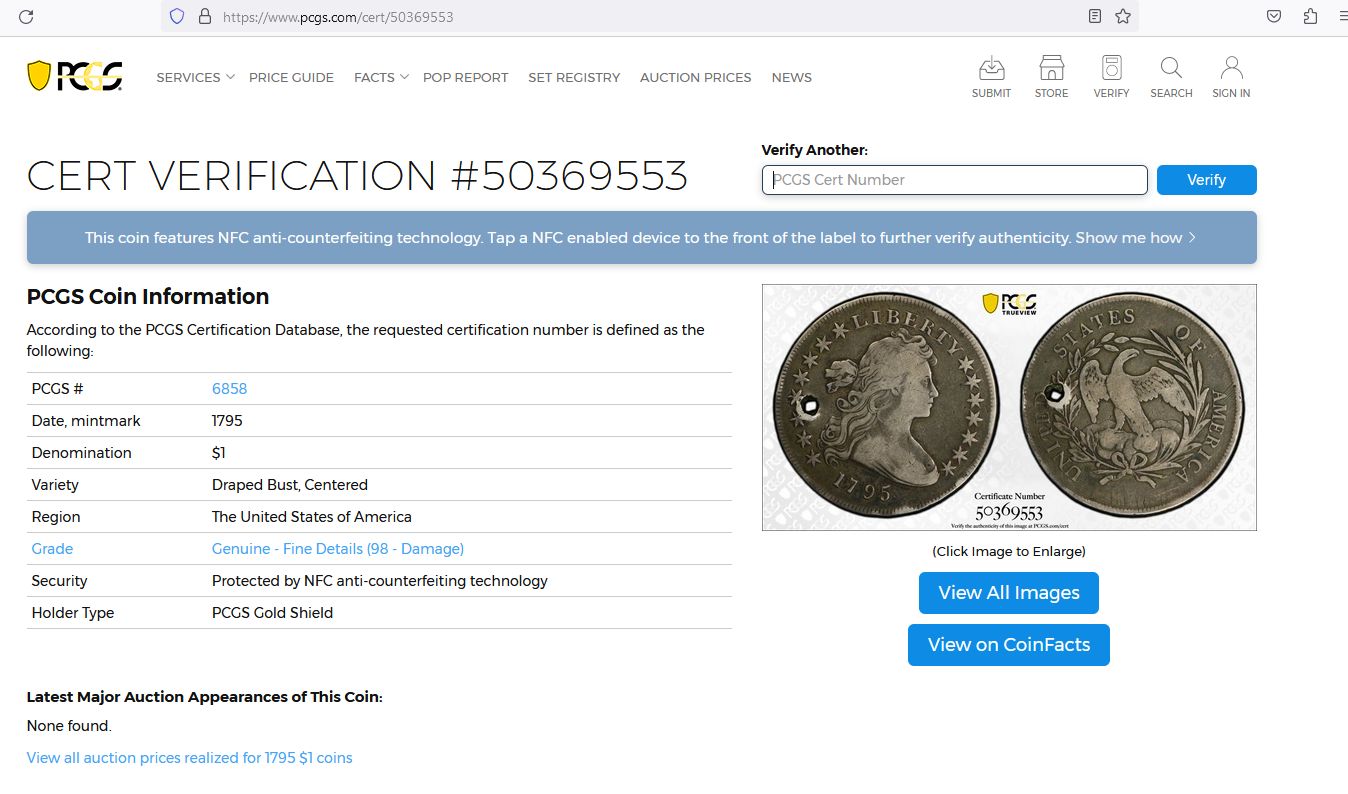Bookmark this page with the star icon
1348x794 pixels.
point(1123,16)
